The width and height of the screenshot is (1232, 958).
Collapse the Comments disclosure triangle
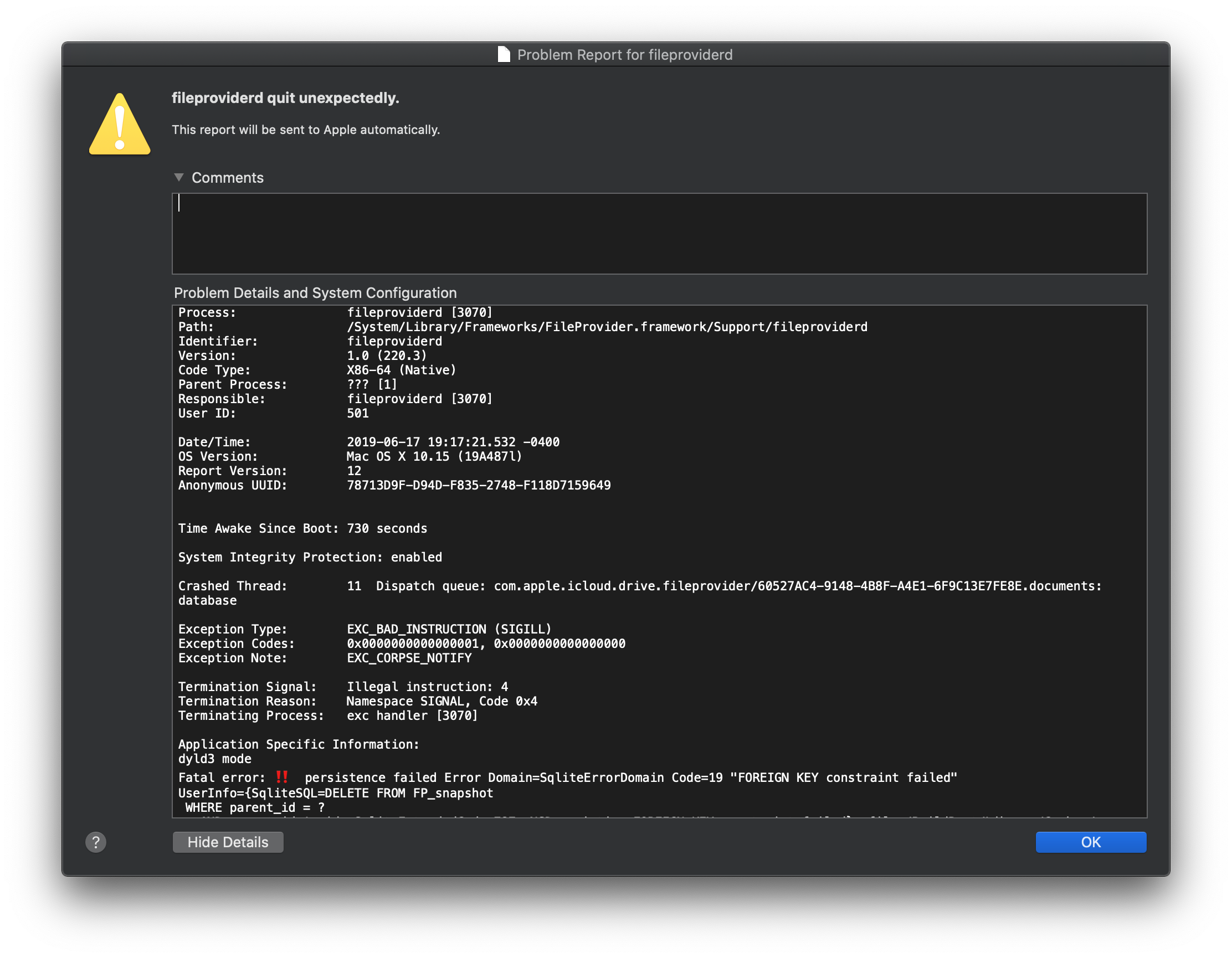click(179, 178)
